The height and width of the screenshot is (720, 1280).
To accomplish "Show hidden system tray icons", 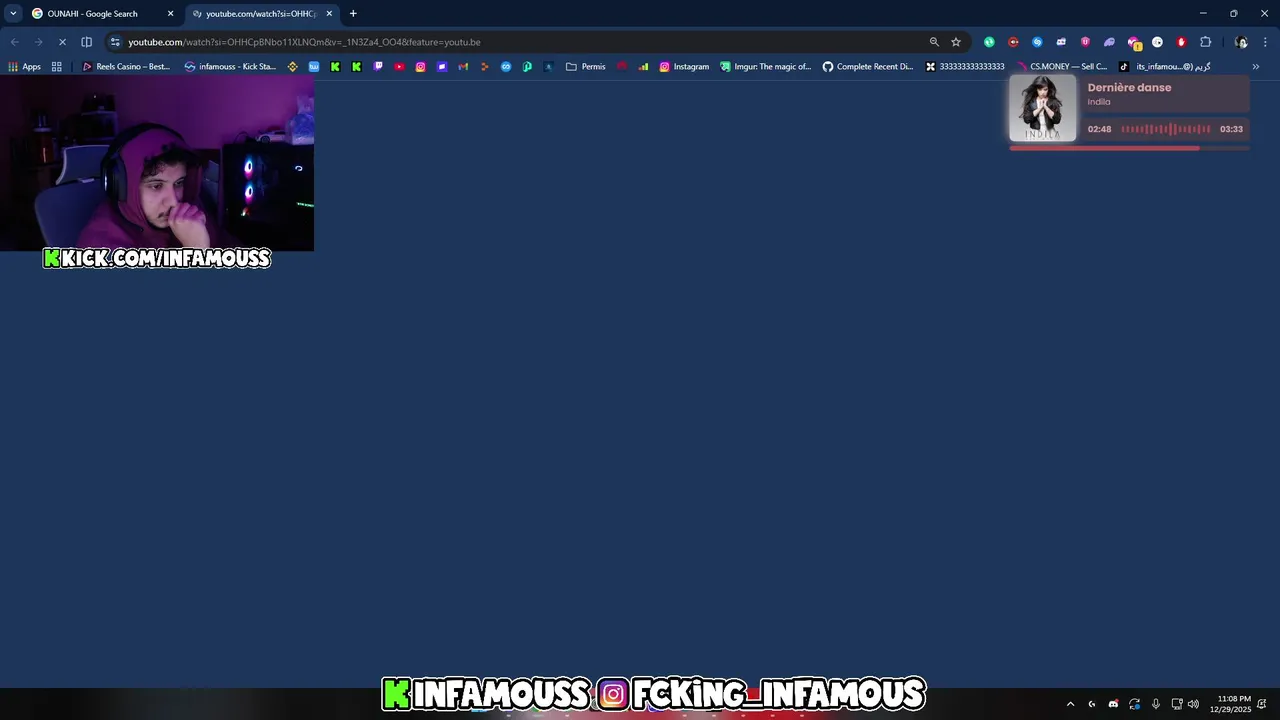I will [x=1070, y=704].
